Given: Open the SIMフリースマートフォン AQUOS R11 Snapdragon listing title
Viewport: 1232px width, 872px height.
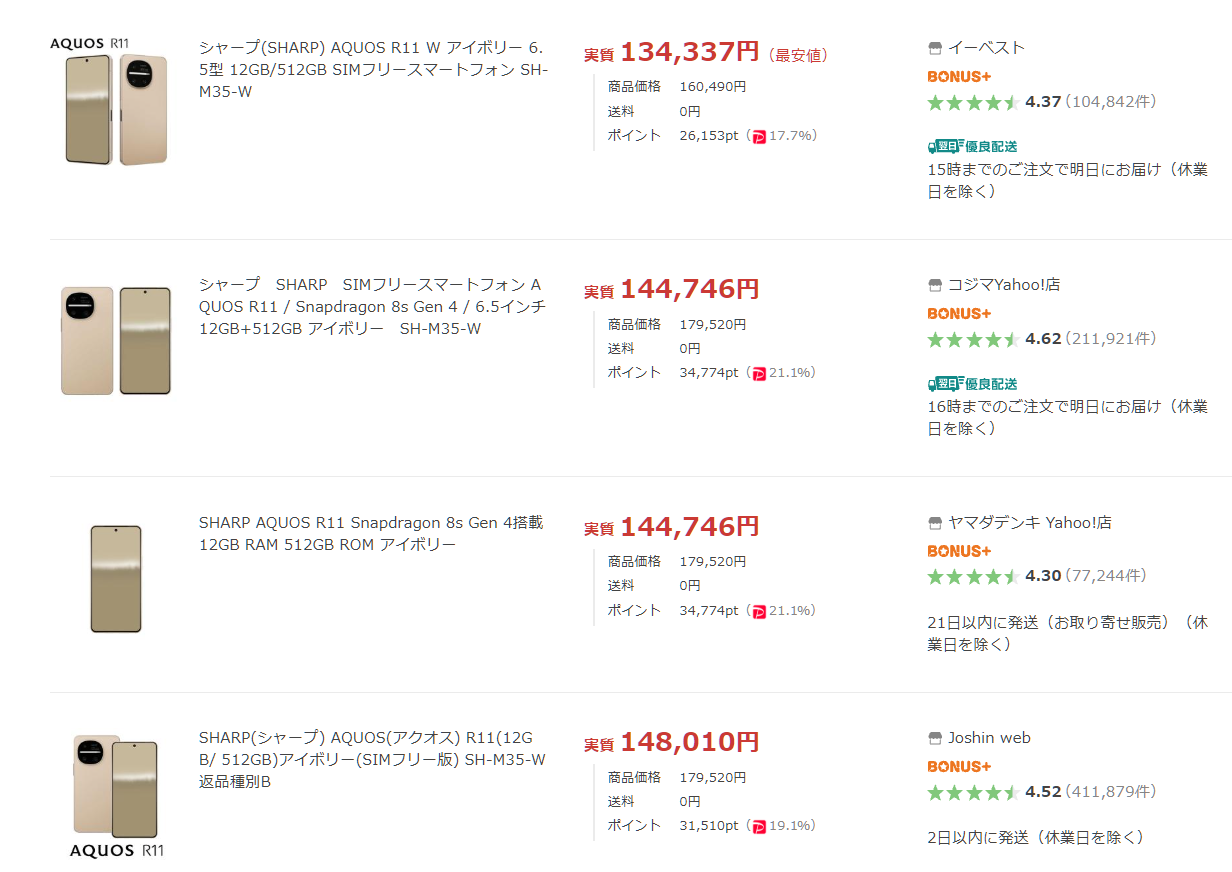Looking at the screenshot, I should click(x=372, y=307).
